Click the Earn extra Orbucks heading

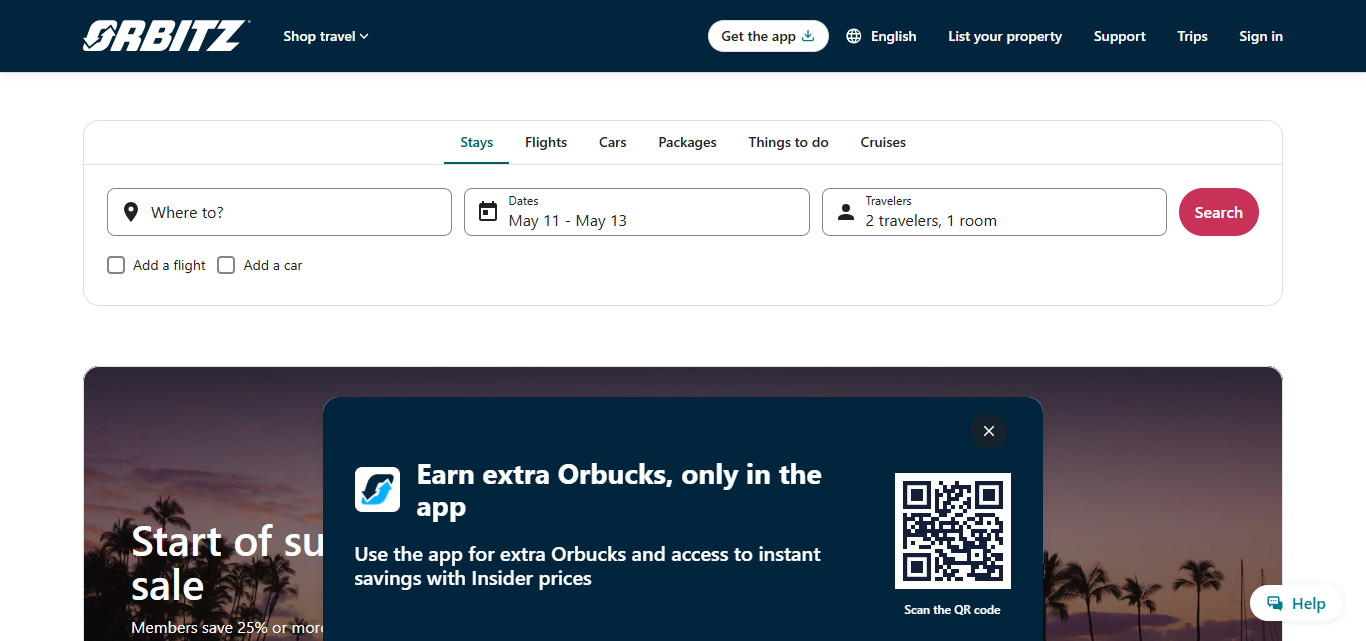click(619, 490)
